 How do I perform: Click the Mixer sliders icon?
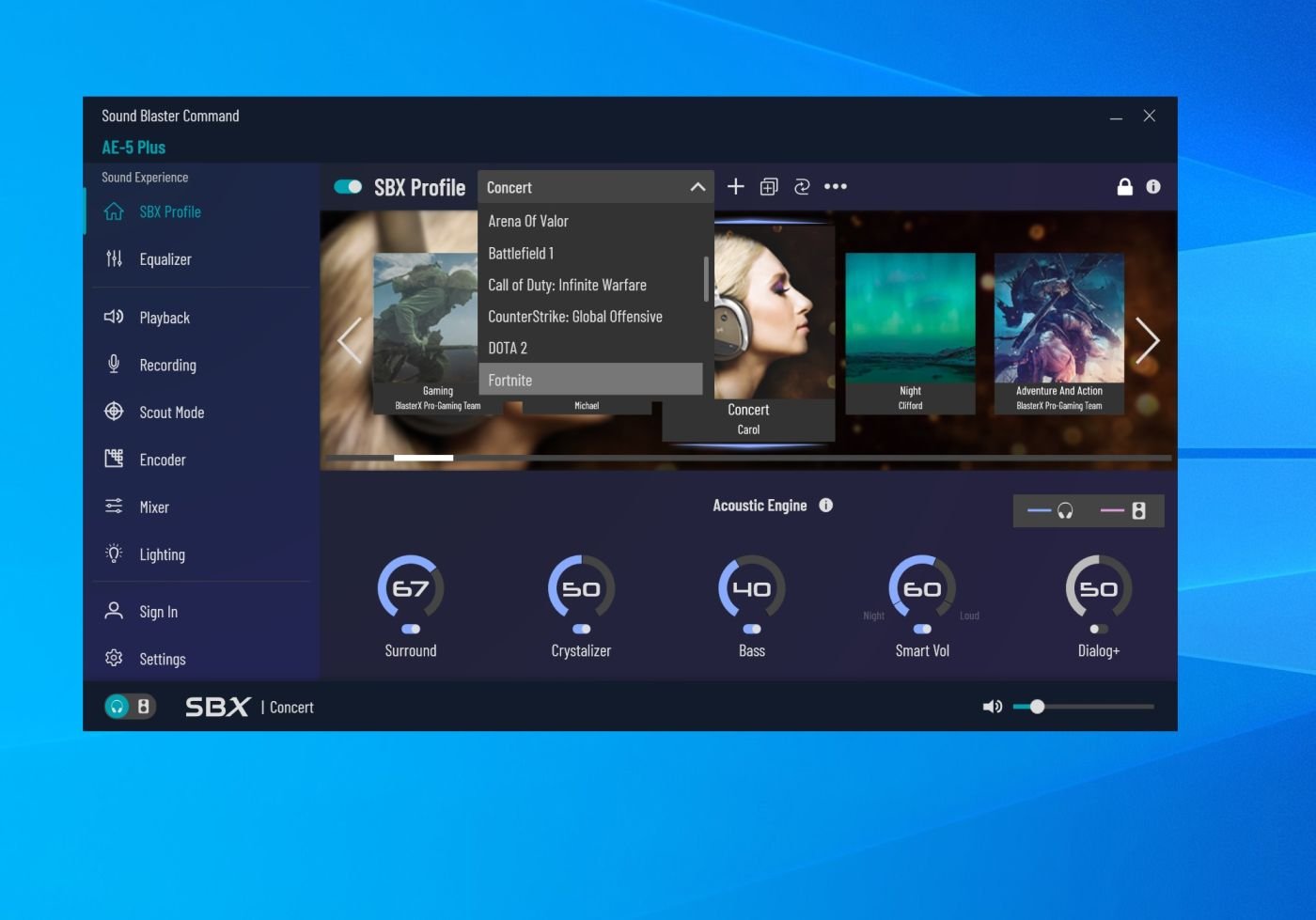pyautogui.click(x=114, y=507)
